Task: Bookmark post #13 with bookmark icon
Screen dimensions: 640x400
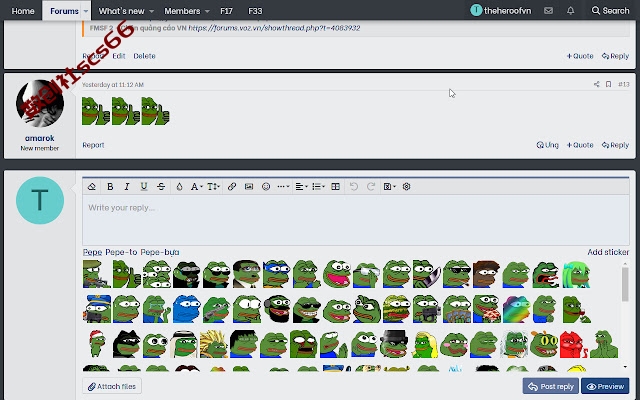Action: (x=608, y=84)
